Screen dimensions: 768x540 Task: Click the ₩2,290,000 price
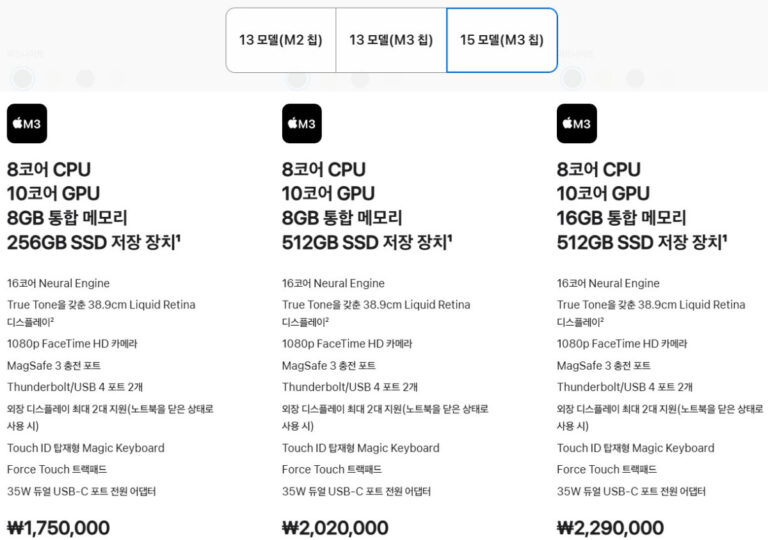(x=610, y=528)
